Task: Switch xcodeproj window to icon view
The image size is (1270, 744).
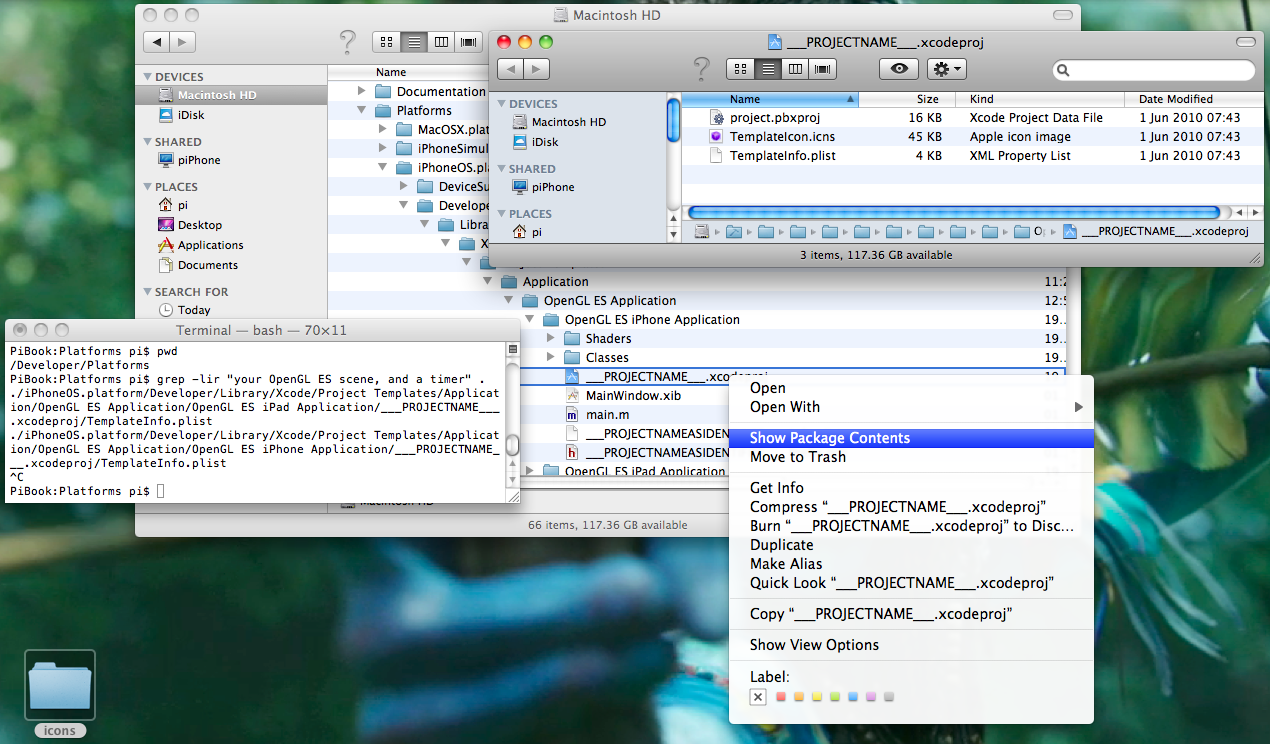Action: 741,69
